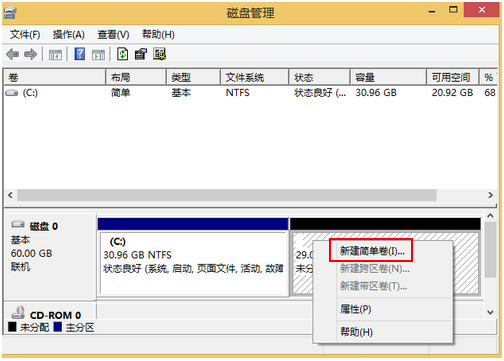Open the 查看(V) menu

pyautogui.click(x=113, y=34)
